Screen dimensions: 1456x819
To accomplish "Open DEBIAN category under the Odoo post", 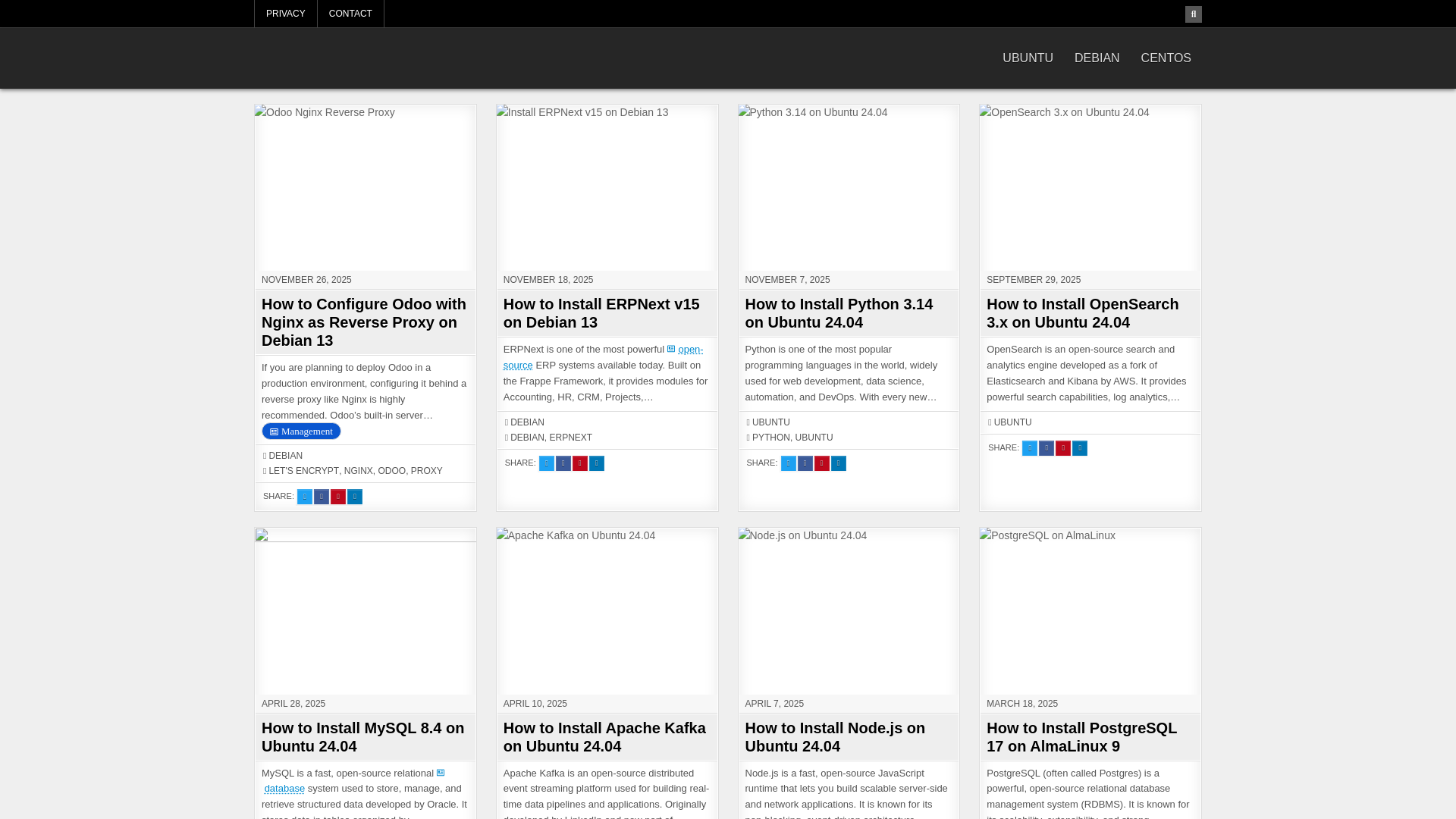I will (x=285, y=456).
